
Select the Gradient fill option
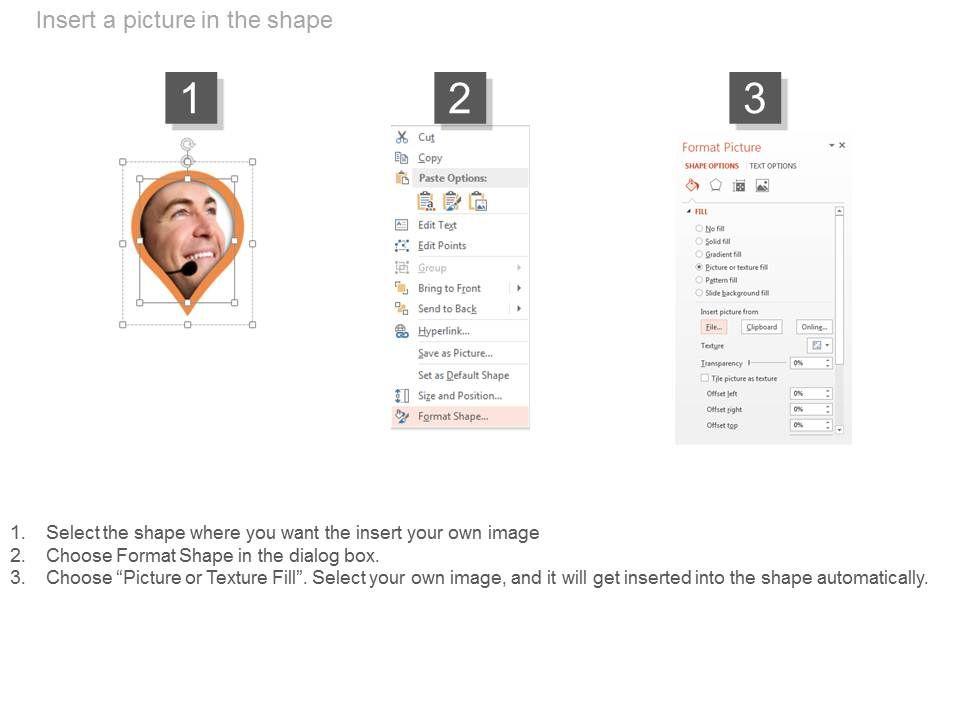[699, 255]
